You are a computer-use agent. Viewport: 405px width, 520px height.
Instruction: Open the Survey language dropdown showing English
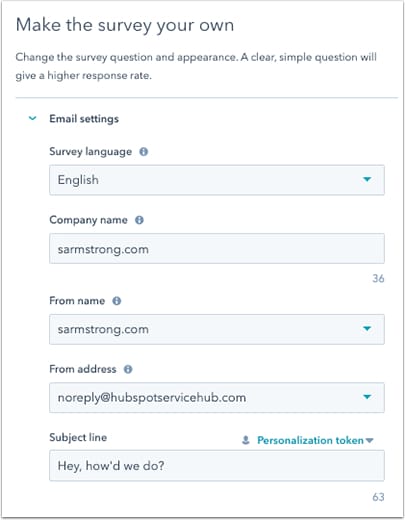tap(217, 180)
